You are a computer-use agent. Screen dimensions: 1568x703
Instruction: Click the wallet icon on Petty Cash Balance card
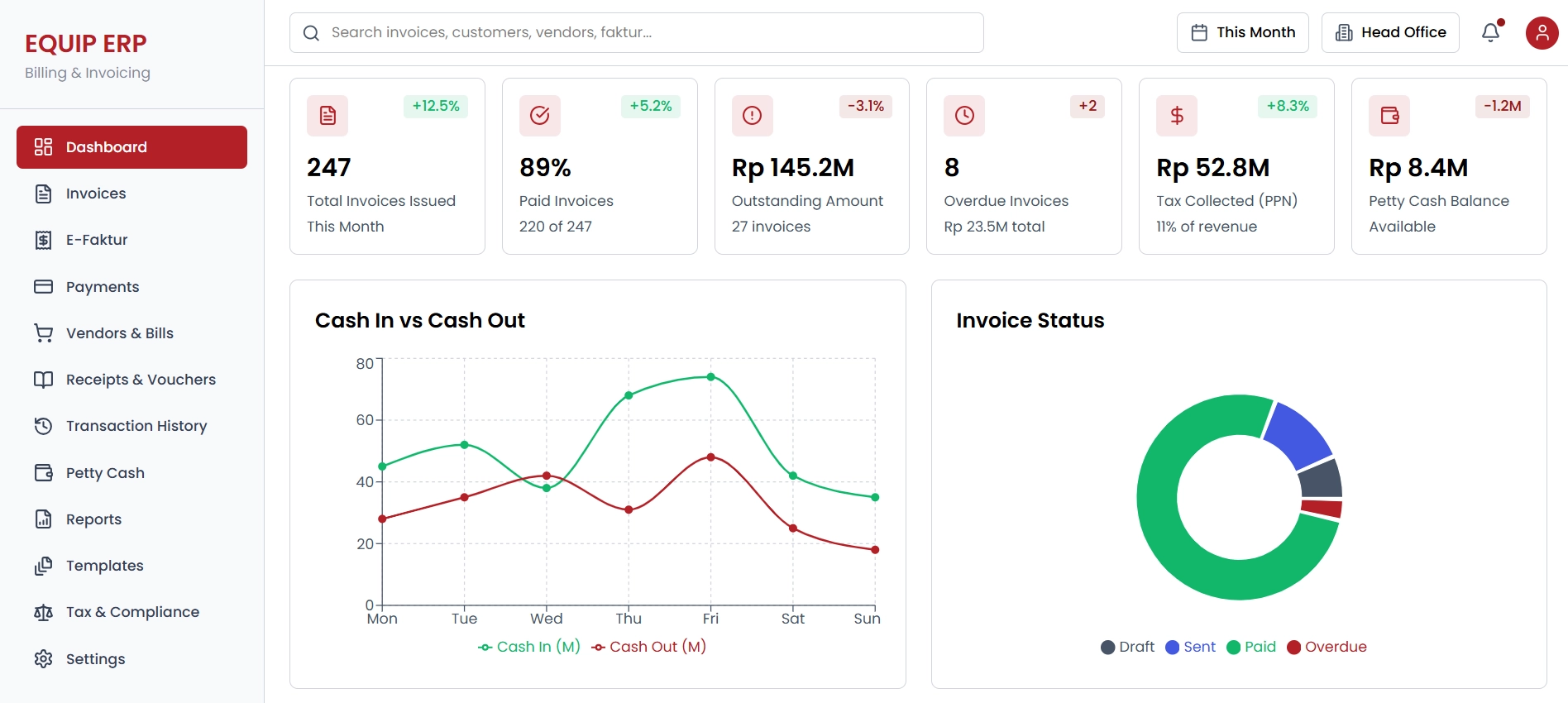coord(1389,116)
